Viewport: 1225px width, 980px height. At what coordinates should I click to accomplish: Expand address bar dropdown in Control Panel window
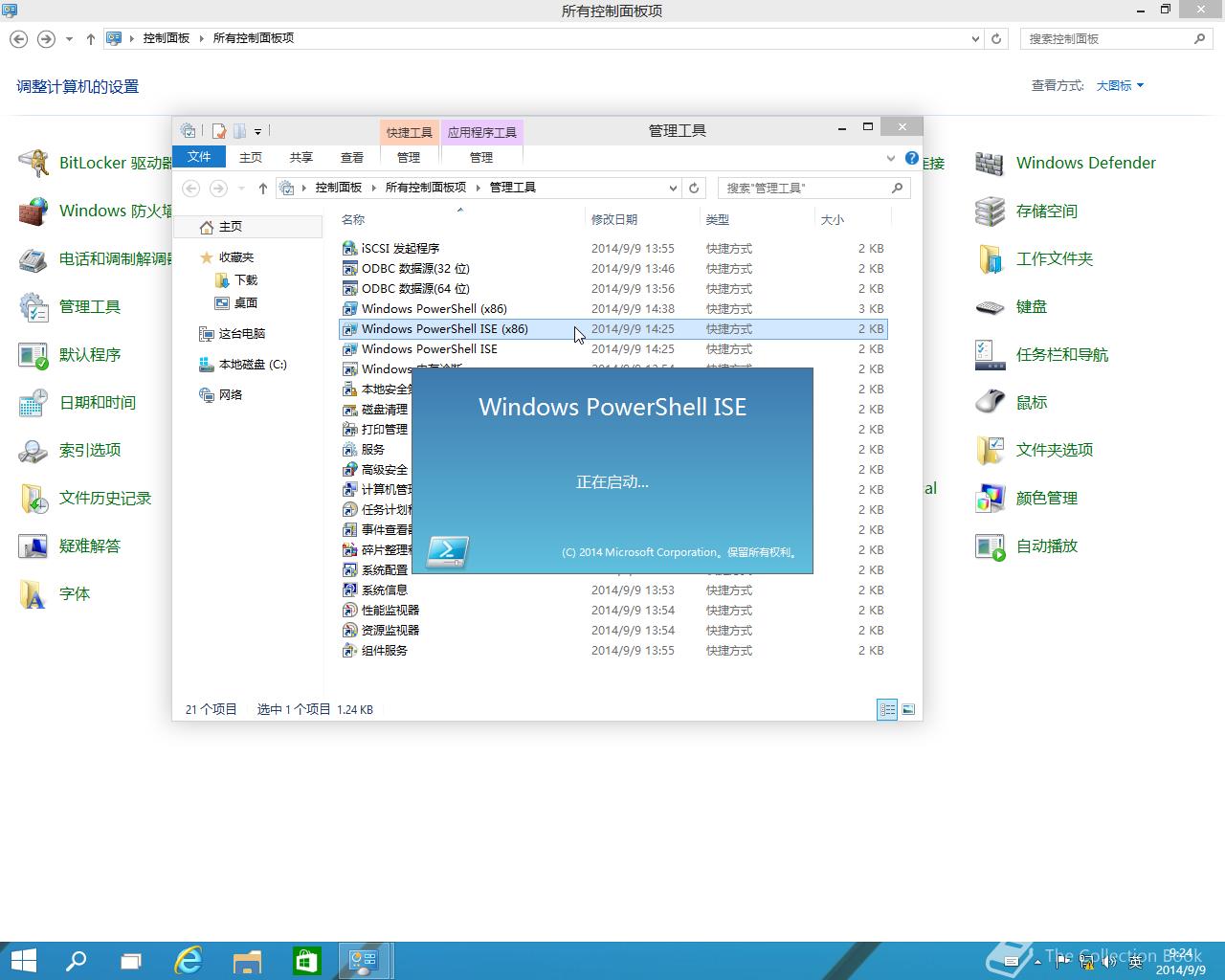tap(975, 38)
